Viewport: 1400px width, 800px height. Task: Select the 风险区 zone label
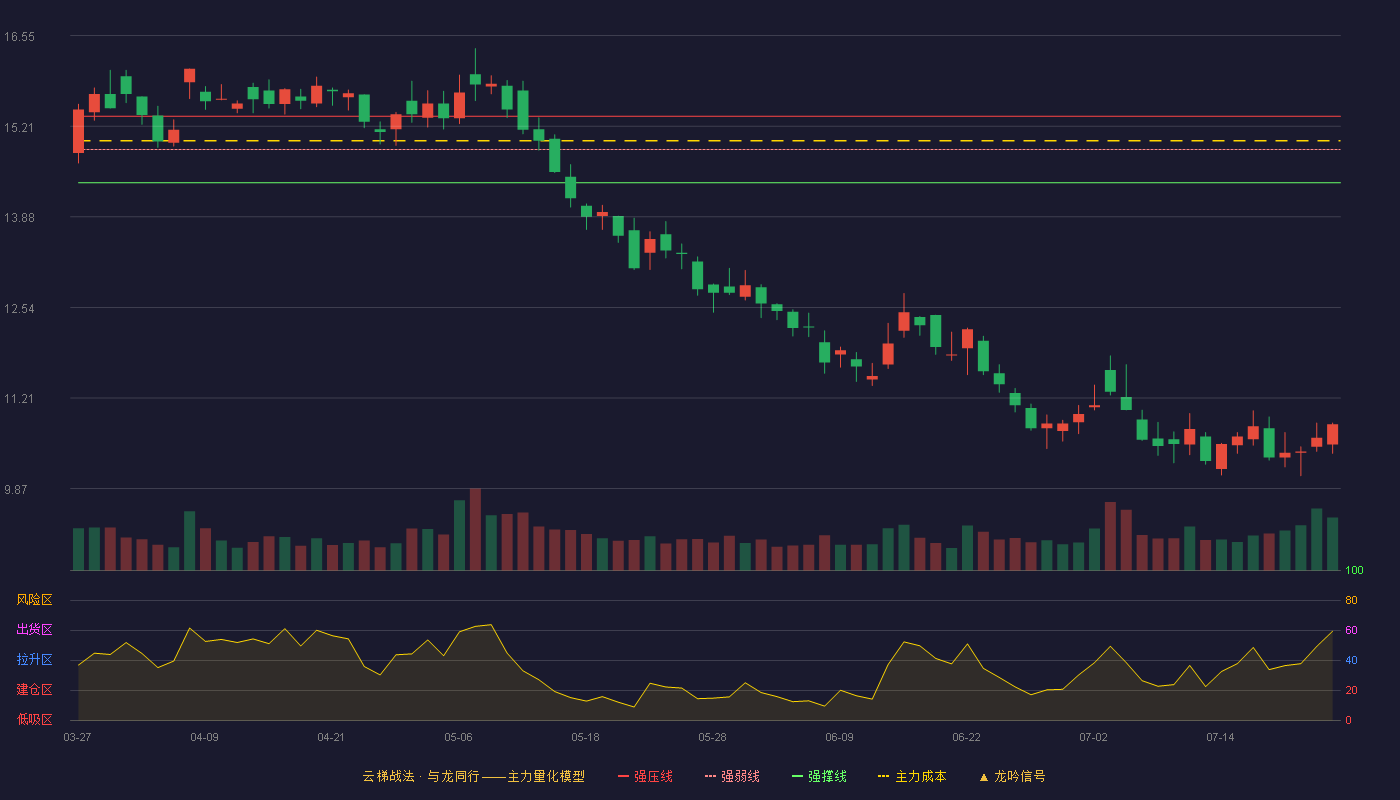pyautogui.click(x=35, y=600)
